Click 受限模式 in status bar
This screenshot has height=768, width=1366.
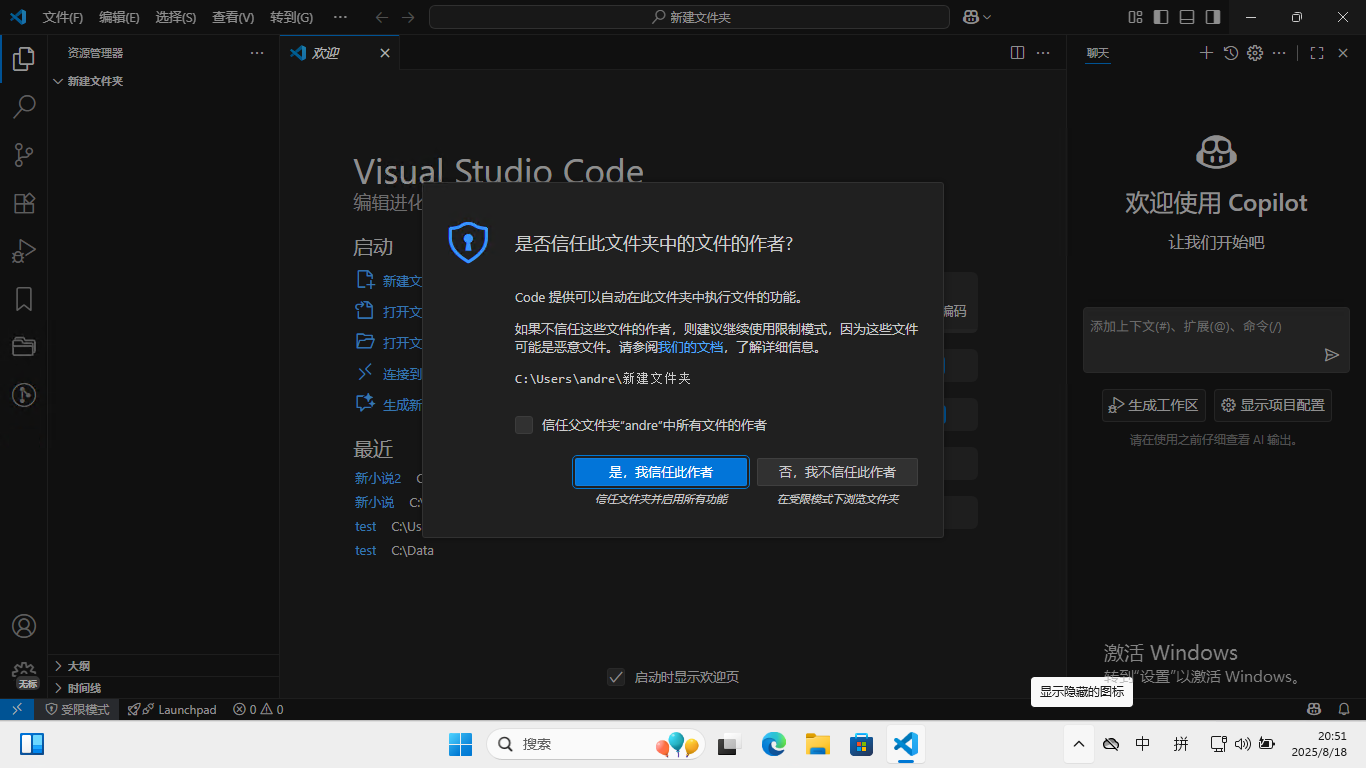click(77, 709)
